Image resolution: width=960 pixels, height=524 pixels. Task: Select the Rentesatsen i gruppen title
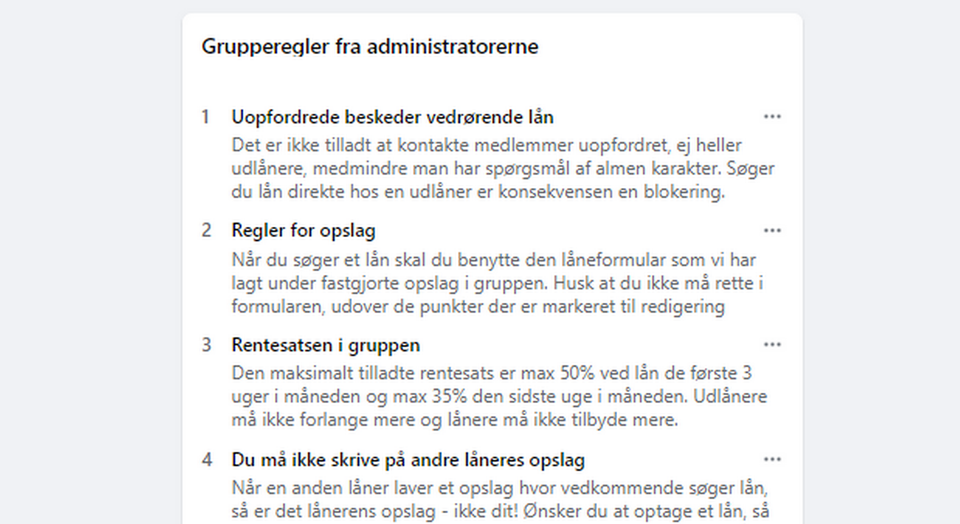[325, 345]
